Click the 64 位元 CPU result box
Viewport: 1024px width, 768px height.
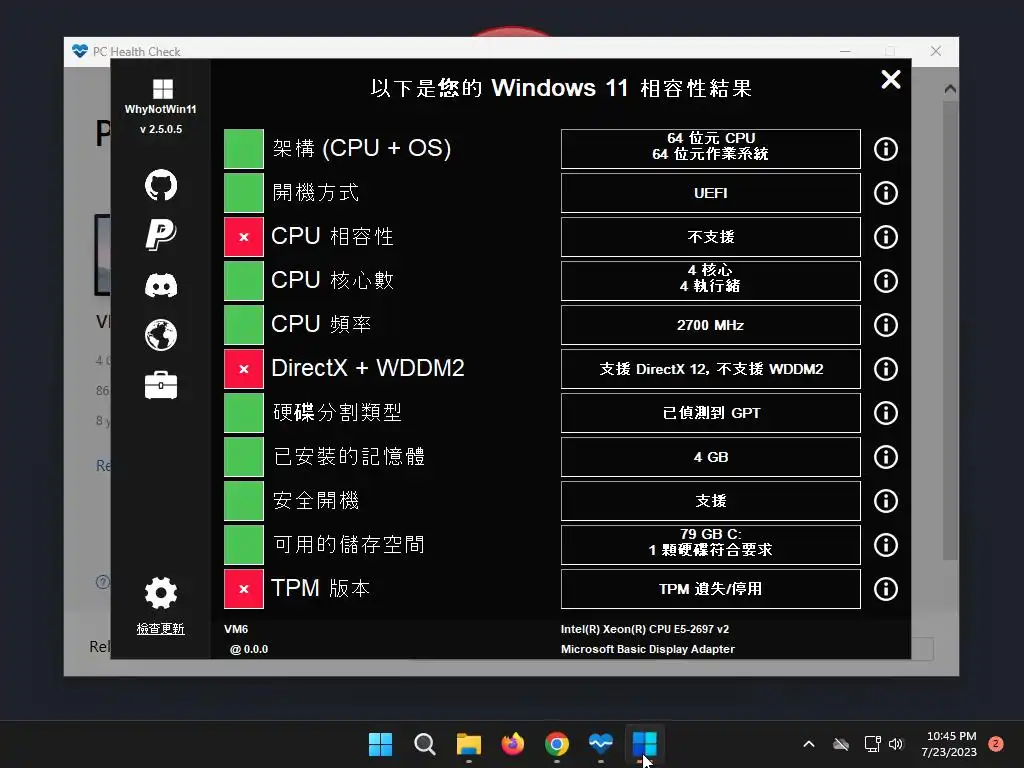coord(711,149)
